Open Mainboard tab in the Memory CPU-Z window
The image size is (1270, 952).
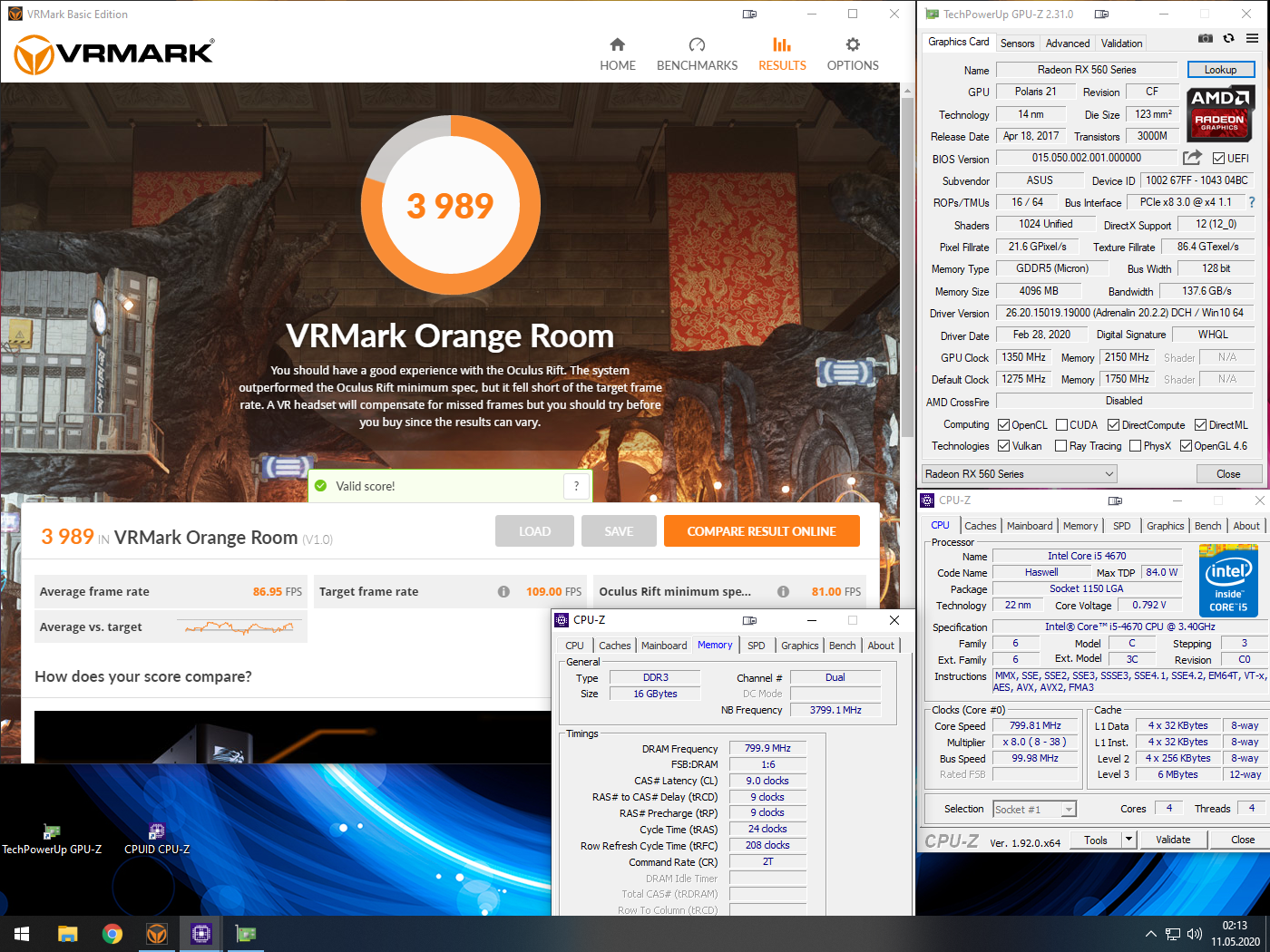(x=664, y=646)
